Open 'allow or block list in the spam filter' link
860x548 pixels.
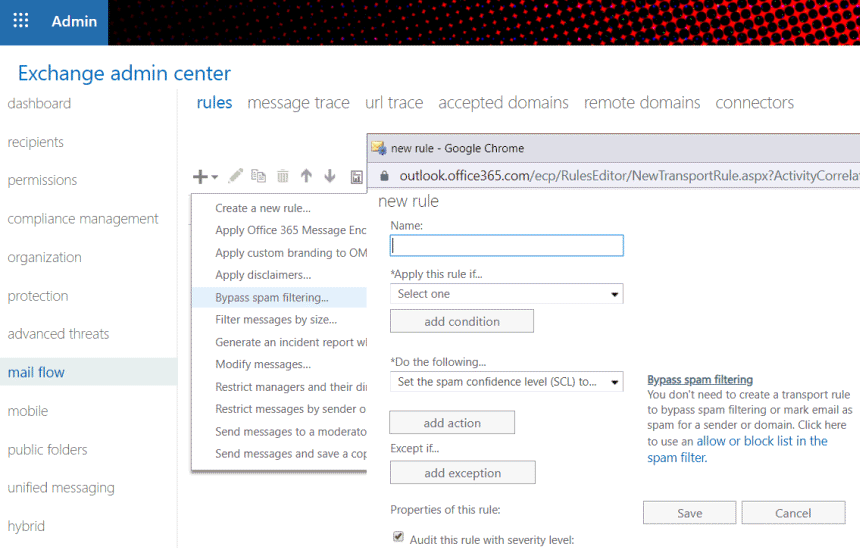[x=737, y=449]
